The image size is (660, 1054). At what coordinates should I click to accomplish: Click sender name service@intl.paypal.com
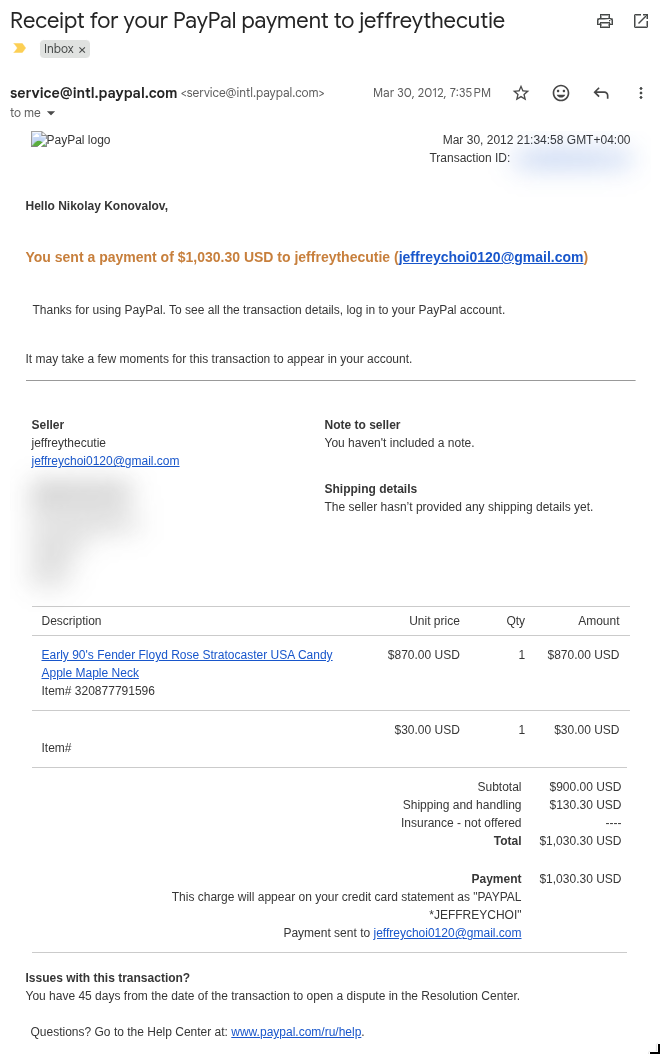pos(93,93)
